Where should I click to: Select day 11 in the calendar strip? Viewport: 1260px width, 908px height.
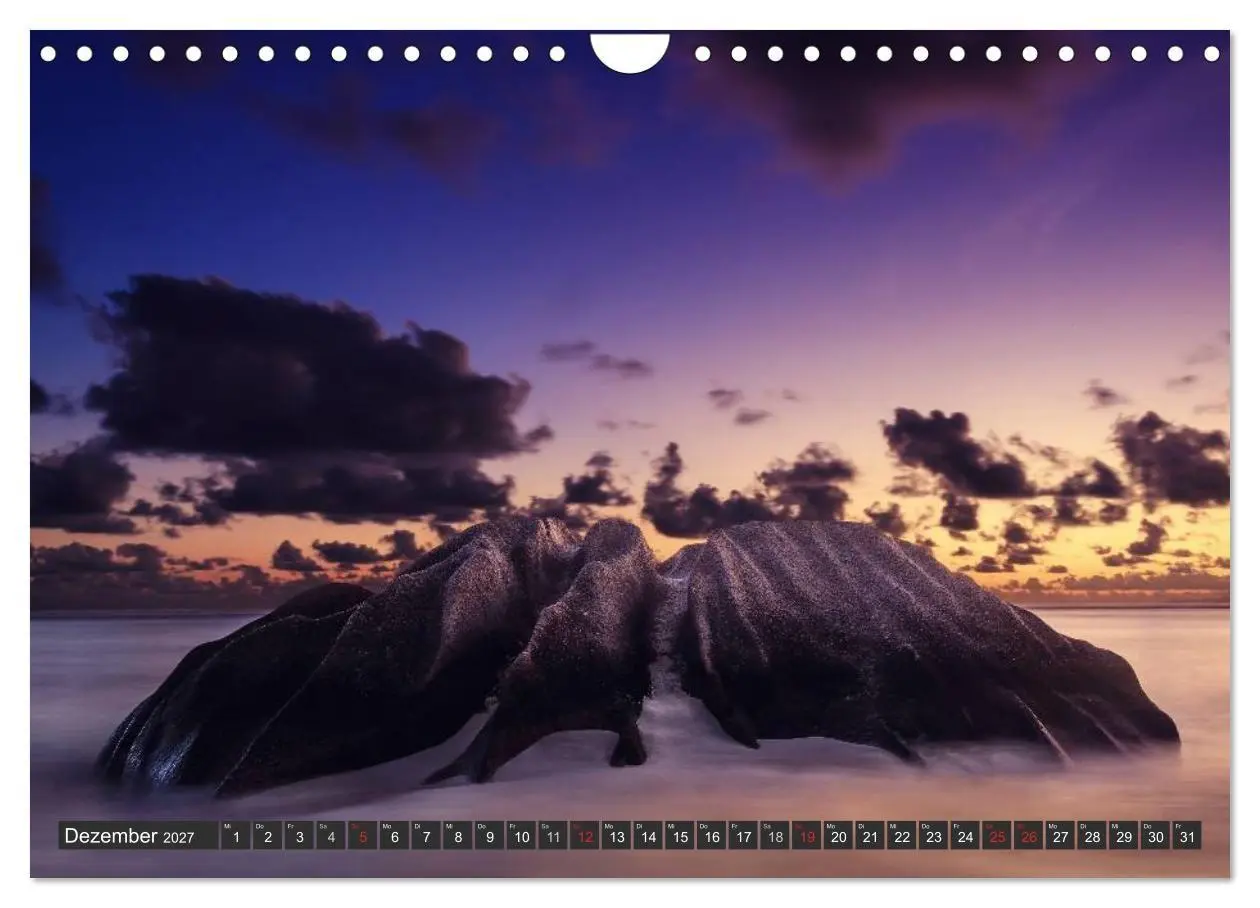point(553,836)
